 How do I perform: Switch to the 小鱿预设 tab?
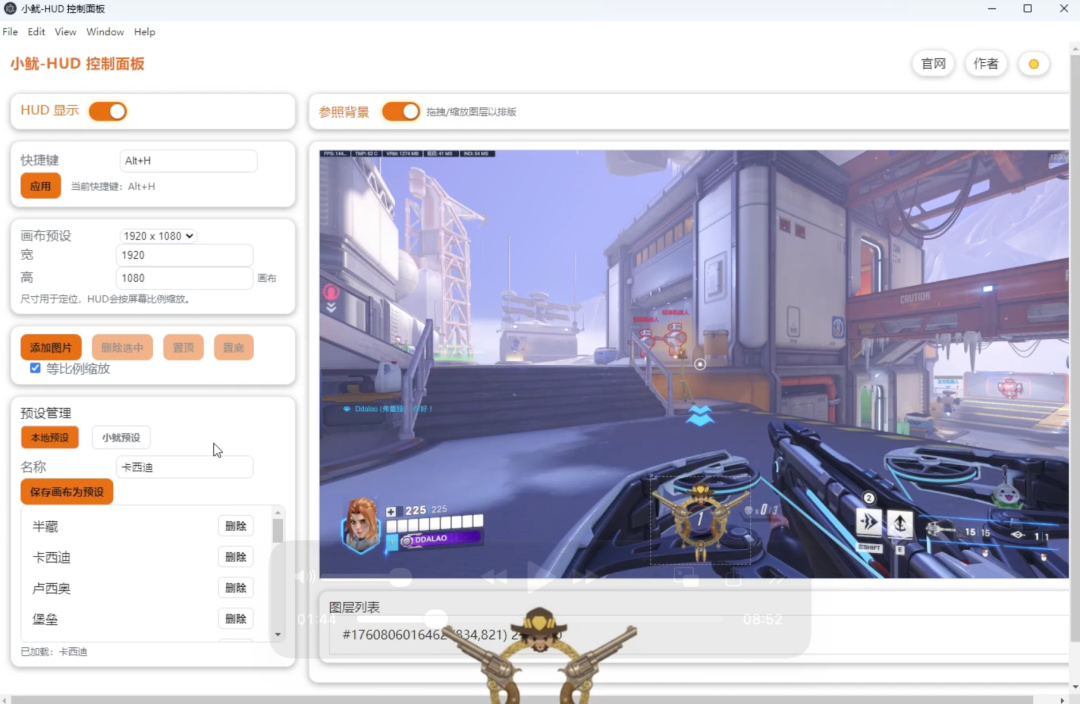pyautogui.click(x=121, y=437)
